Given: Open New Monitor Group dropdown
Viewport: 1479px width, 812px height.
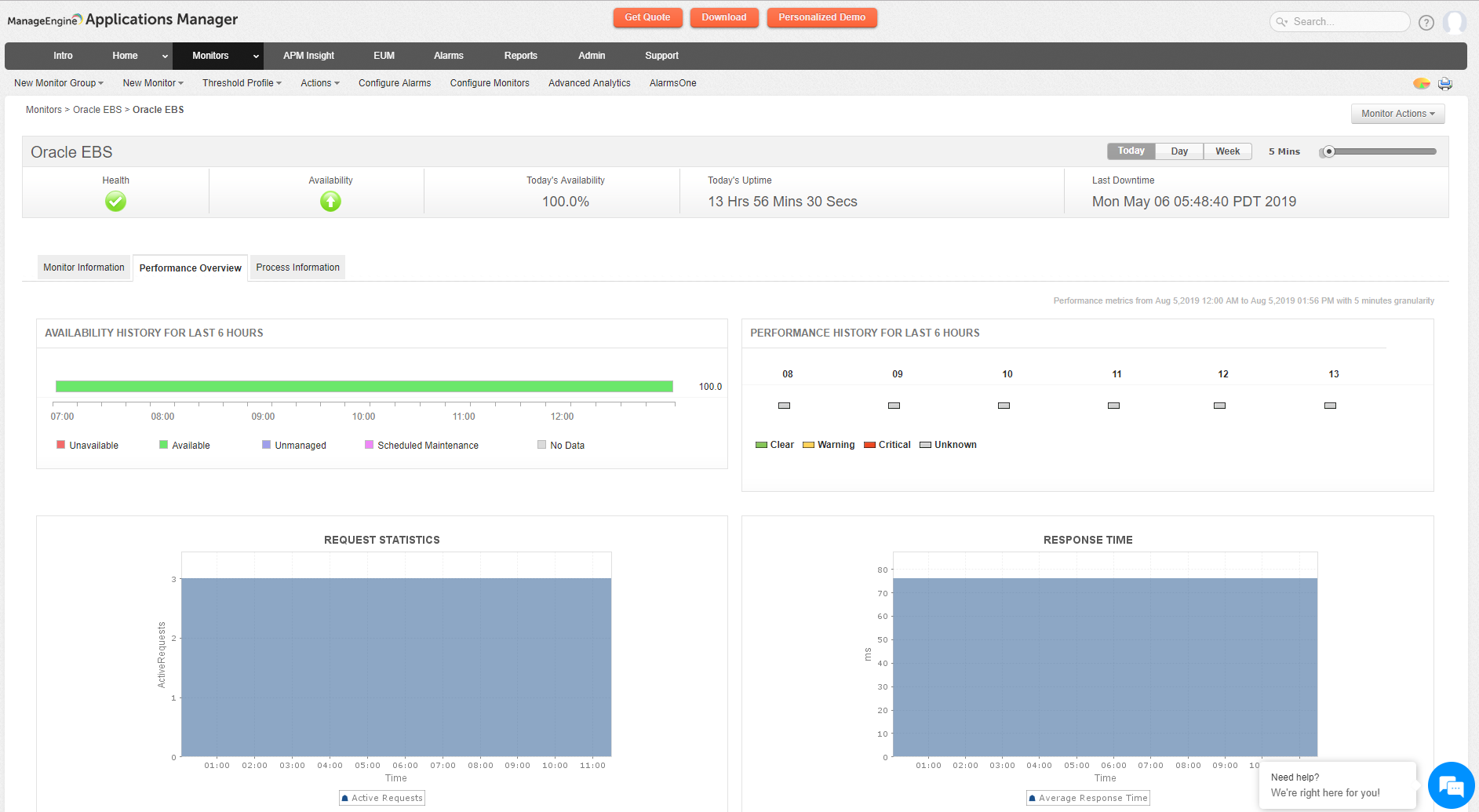Looking at the screenshot, I should [59, 83].
